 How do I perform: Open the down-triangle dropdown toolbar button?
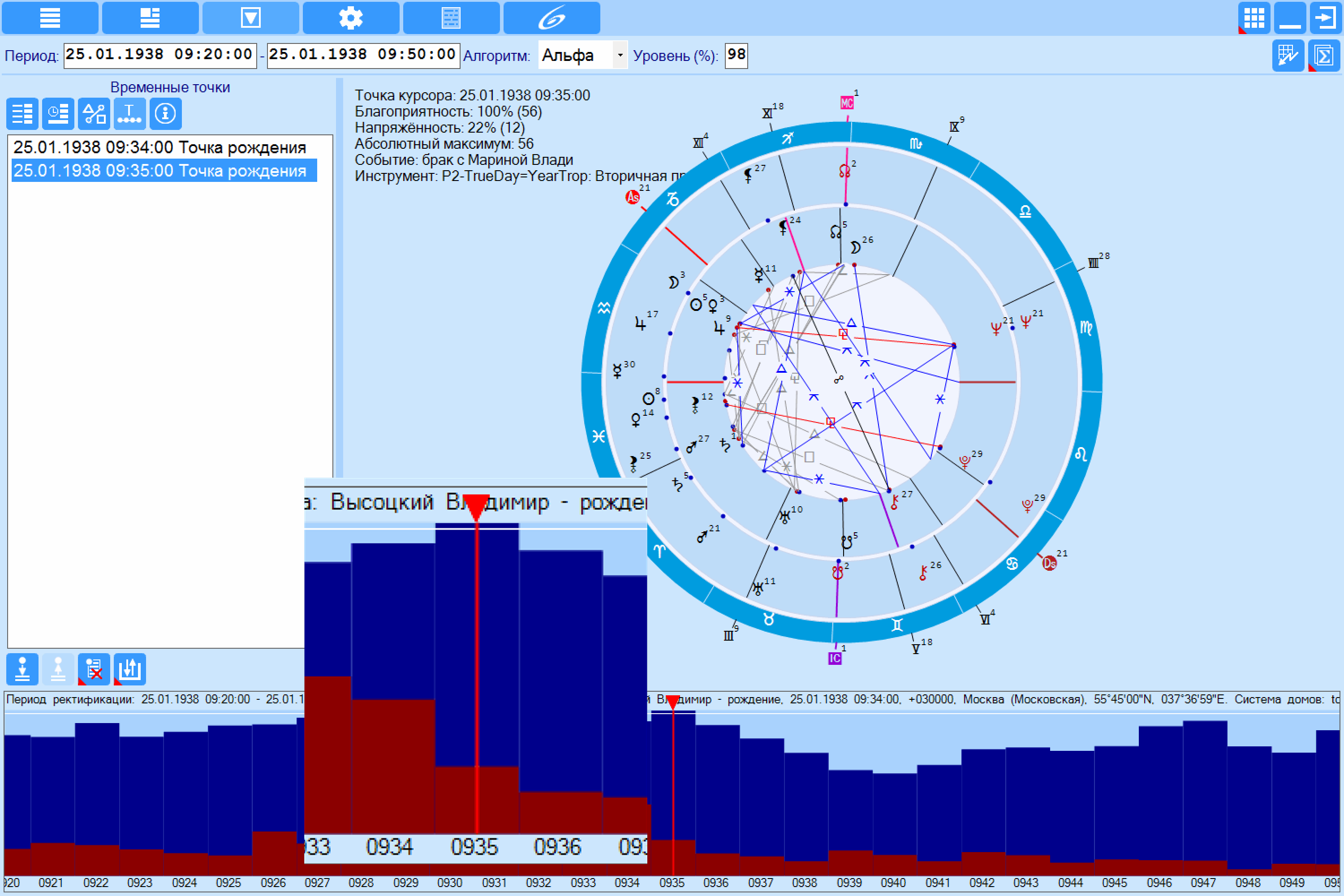tap(251, 18)
